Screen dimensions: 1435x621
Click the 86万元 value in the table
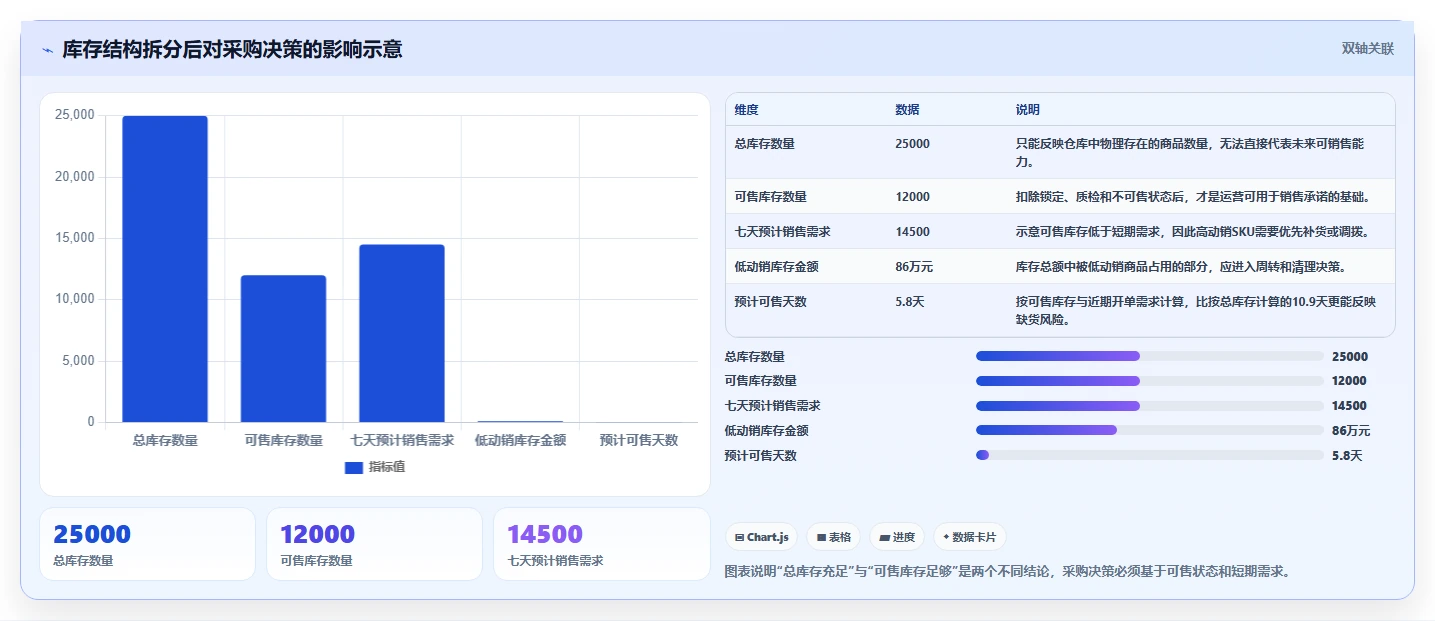tap(915, 267)
